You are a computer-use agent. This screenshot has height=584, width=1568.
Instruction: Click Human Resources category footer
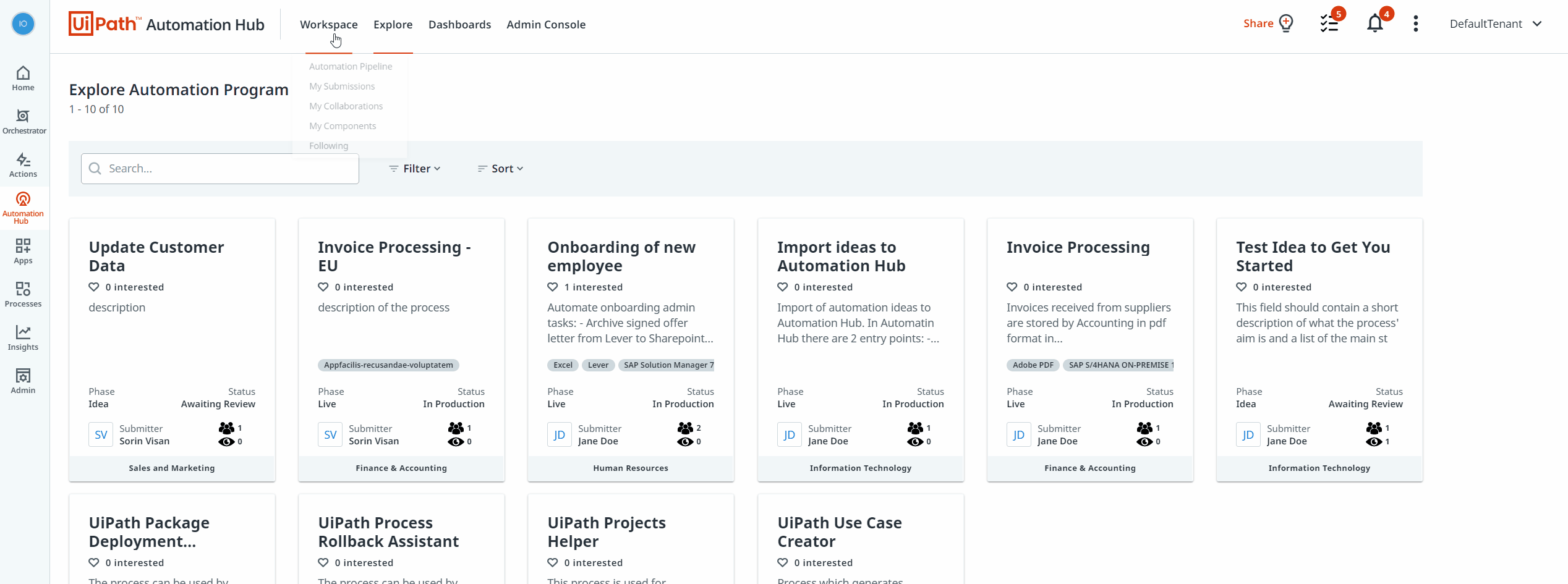(631, 468)
